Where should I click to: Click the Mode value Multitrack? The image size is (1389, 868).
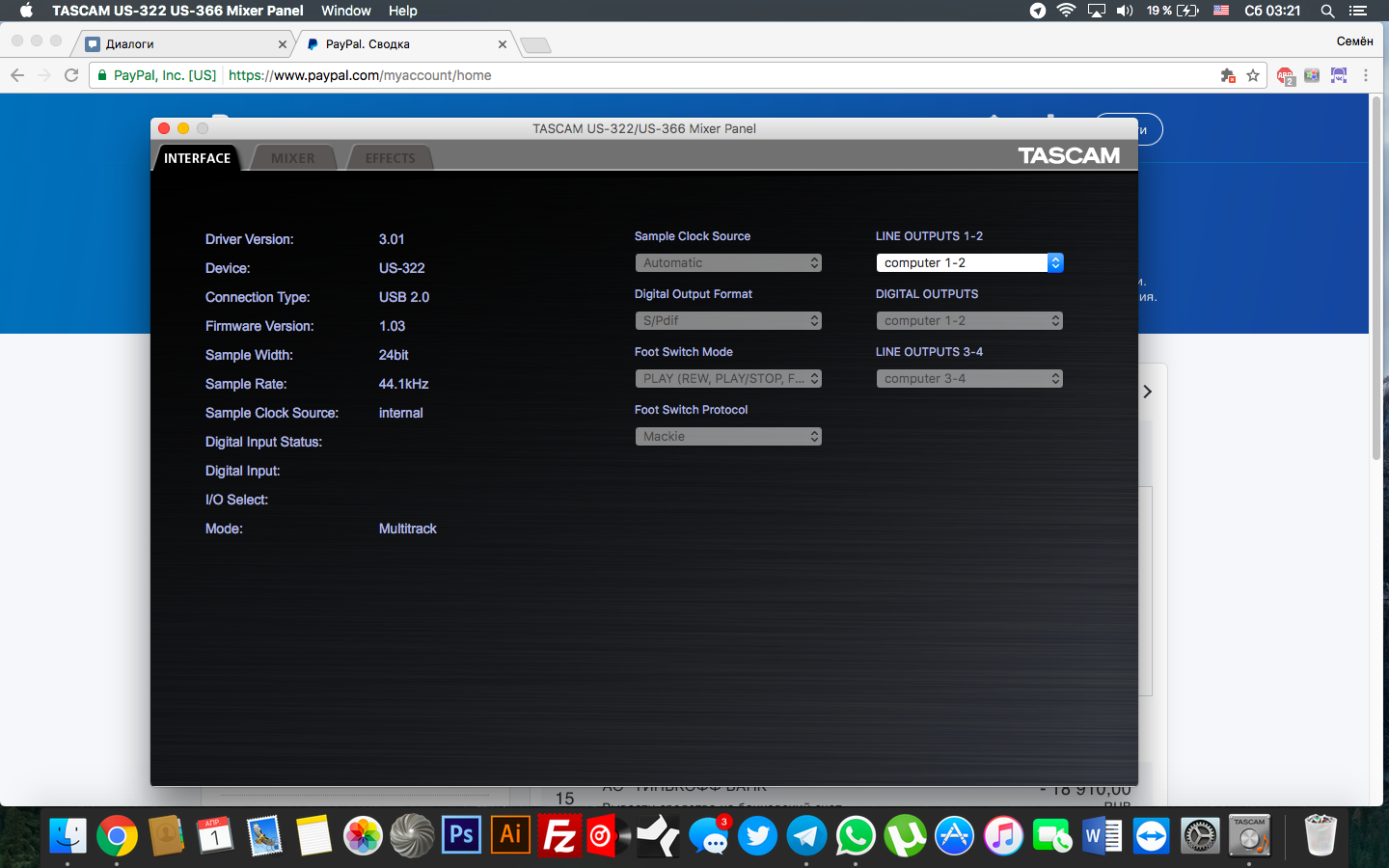pyautogui.click(x=407, y=529)
